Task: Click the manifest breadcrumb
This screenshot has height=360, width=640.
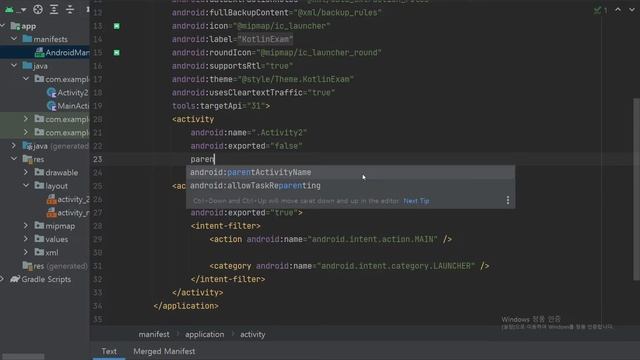Action: coord(154,334)
